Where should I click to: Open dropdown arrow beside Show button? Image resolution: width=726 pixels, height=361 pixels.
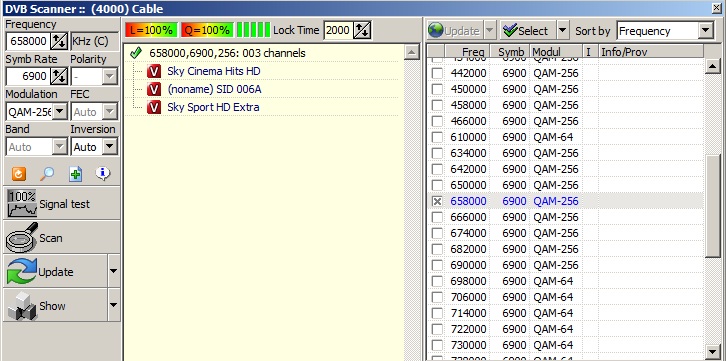(x=113, y=305)
